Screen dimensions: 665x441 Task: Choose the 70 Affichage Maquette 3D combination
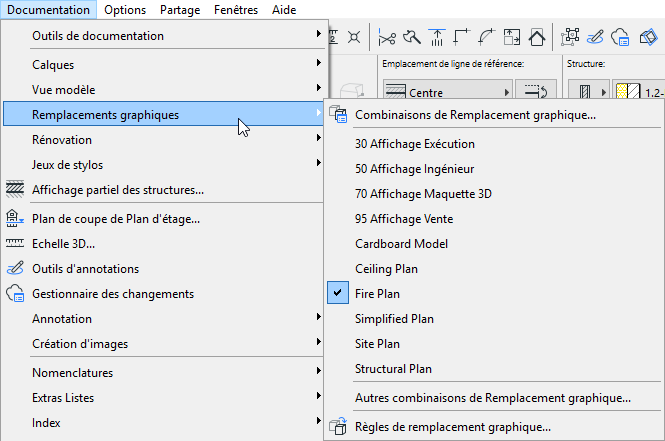click(494, 194)
